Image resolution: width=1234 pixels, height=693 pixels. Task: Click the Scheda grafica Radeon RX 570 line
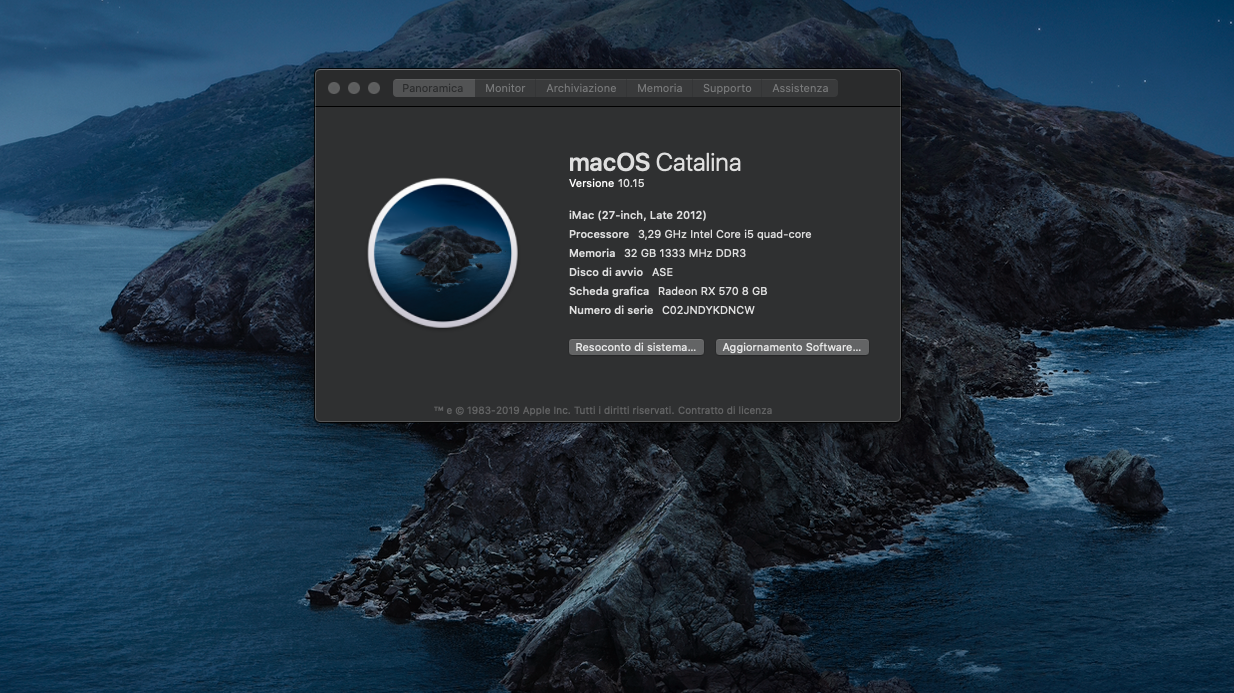[668, 291]
